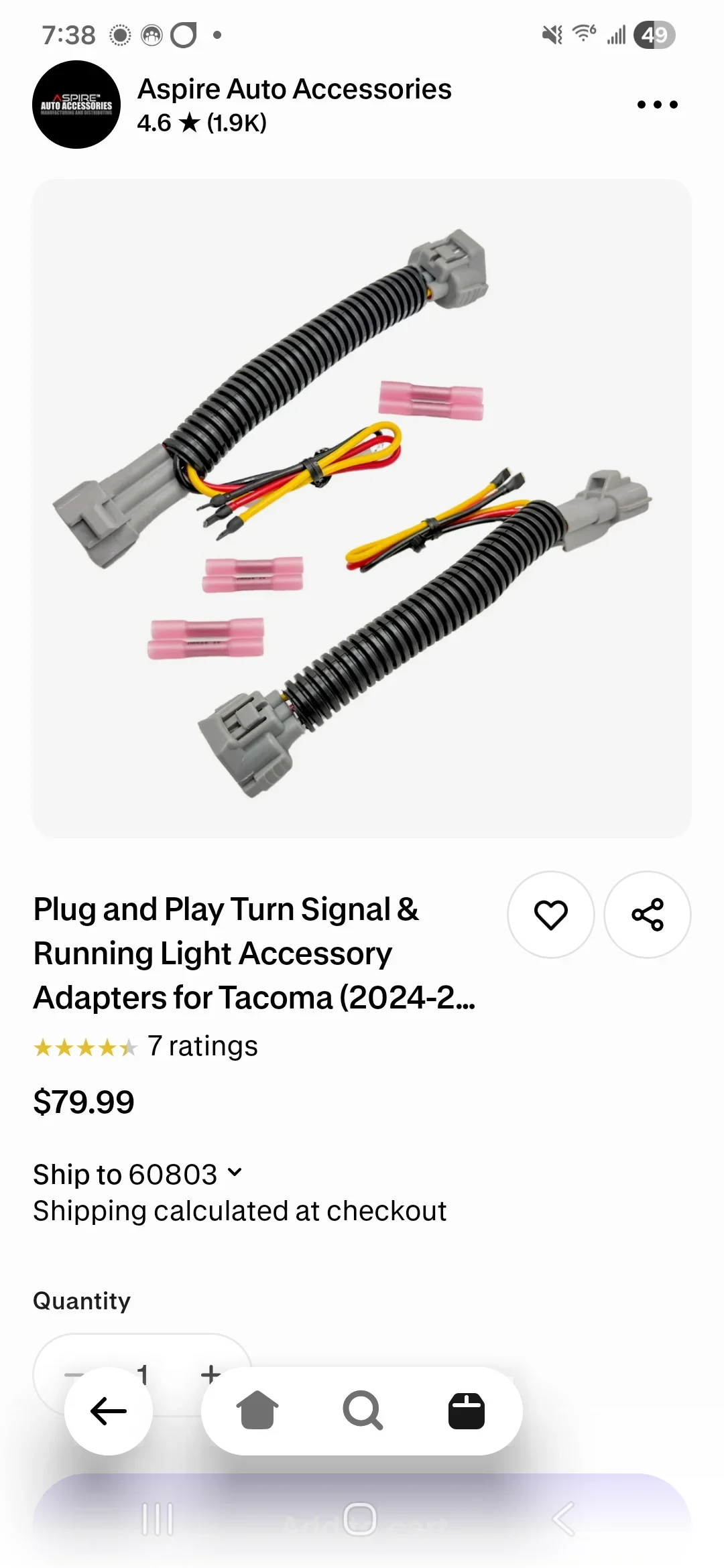724x1568 pixels.
Task: Tap the back arrow button
Action: click(109, 1411)
